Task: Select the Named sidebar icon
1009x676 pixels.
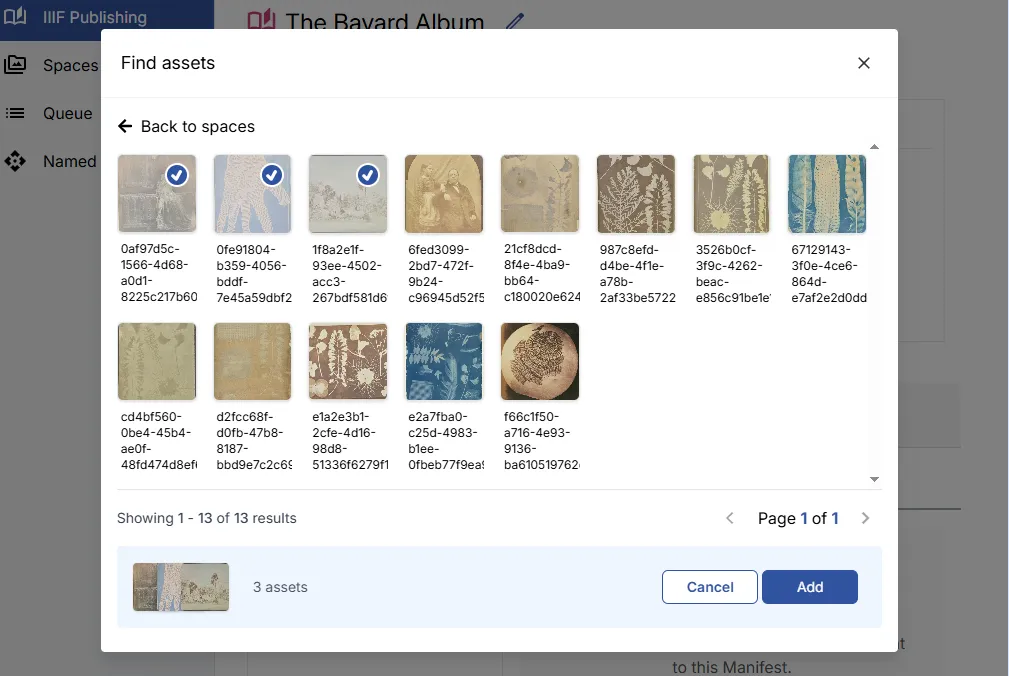Action: click(15, 161)
